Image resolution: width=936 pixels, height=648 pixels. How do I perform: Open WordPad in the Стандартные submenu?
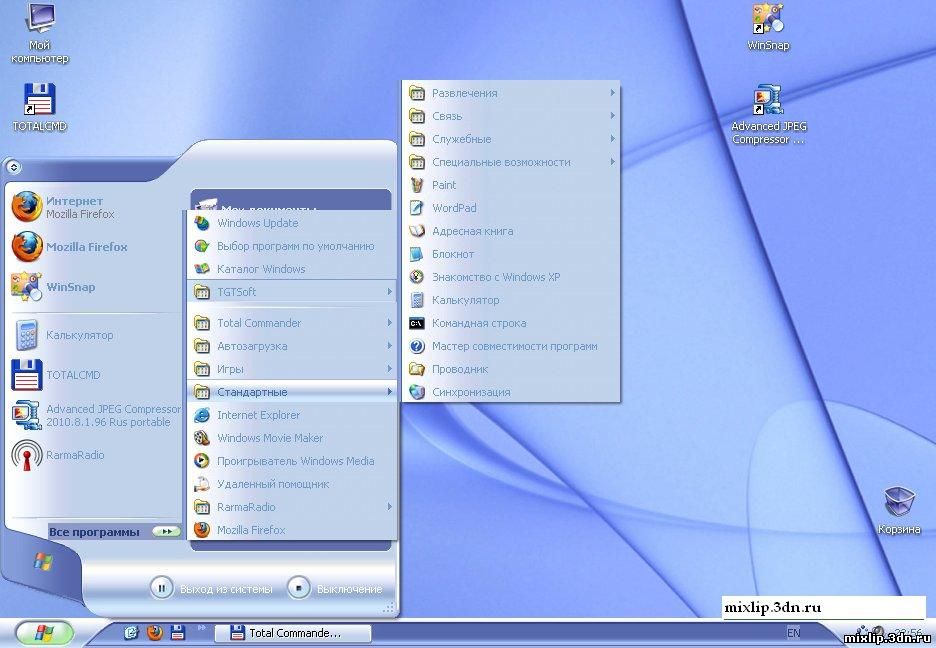[x=511, y=208]
